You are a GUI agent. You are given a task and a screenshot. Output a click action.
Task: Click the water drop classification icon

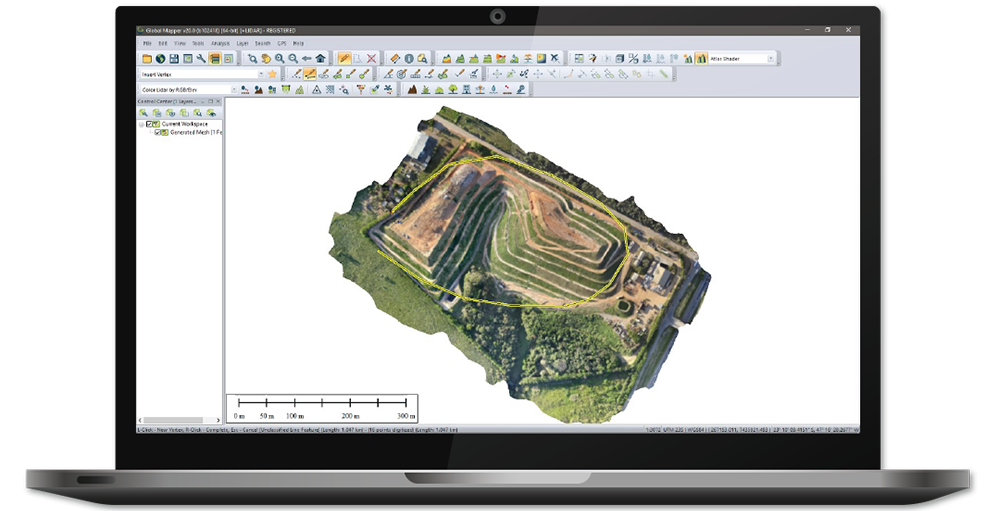coord(494,89)
